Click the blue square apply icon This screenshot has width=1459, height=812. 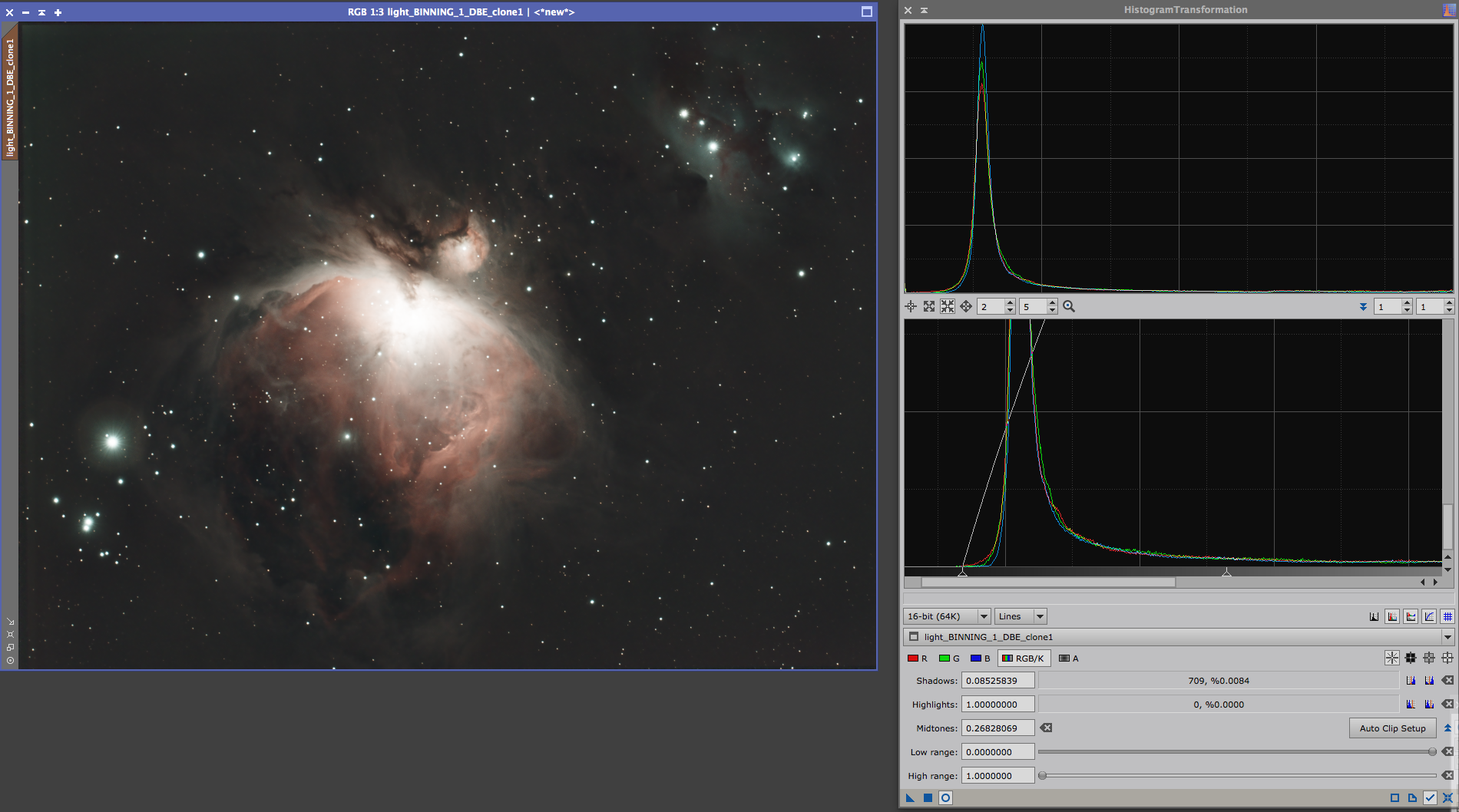click(x=928, y=798)
